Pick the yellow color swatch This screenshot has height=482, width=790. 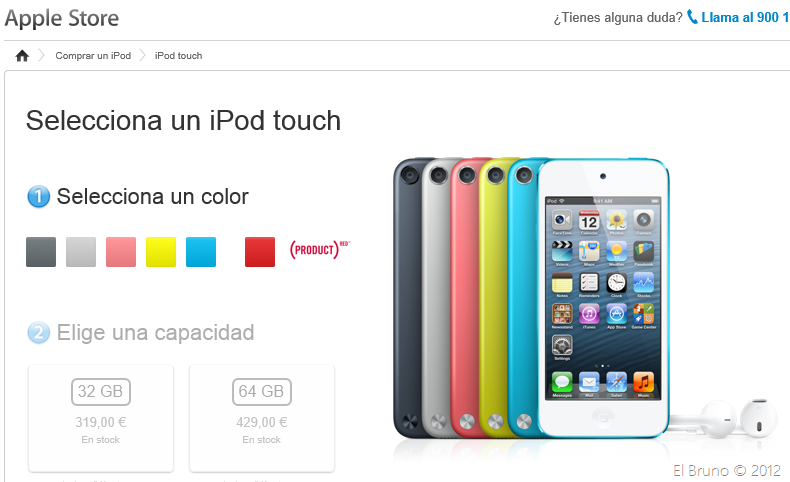161,252
